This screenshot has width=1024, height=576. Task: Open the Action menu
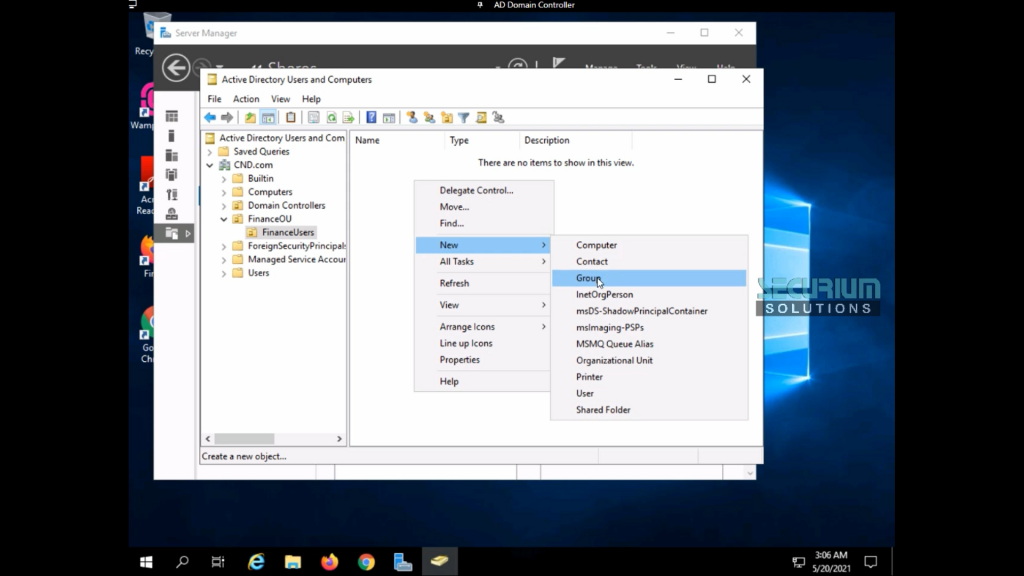click(246, 99)
